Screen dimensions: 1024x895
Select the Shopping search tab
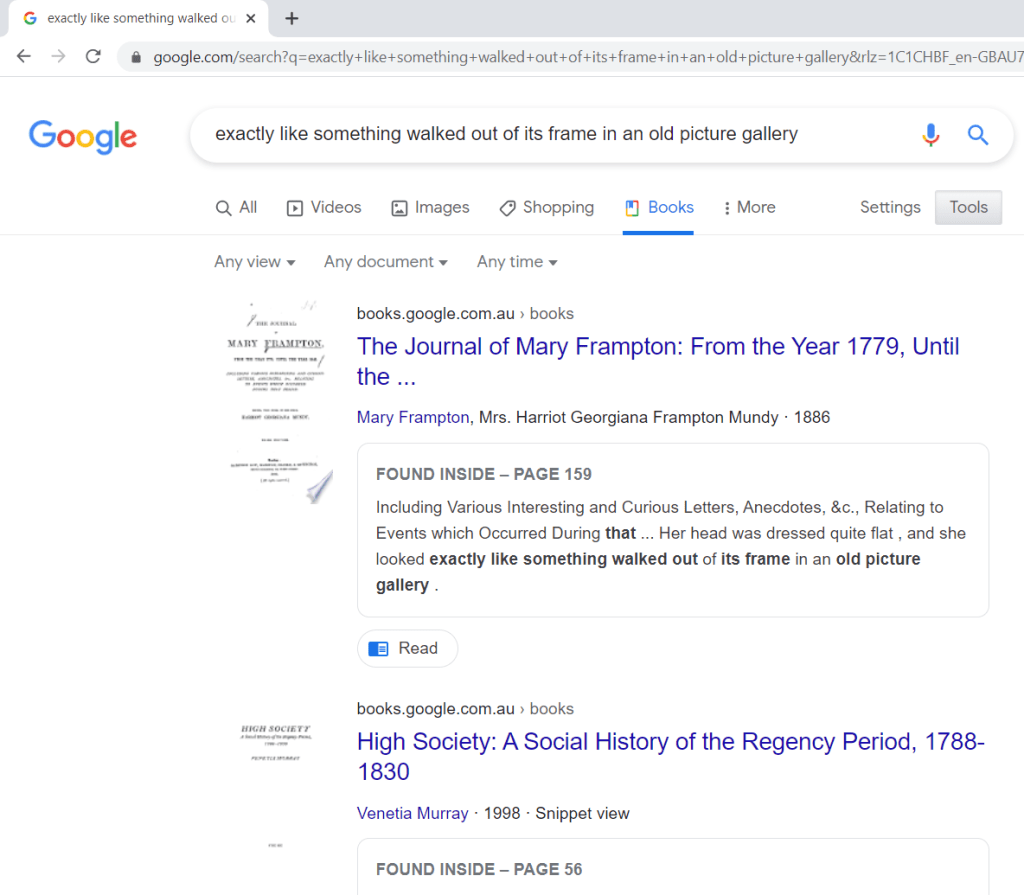click(547, 207)
